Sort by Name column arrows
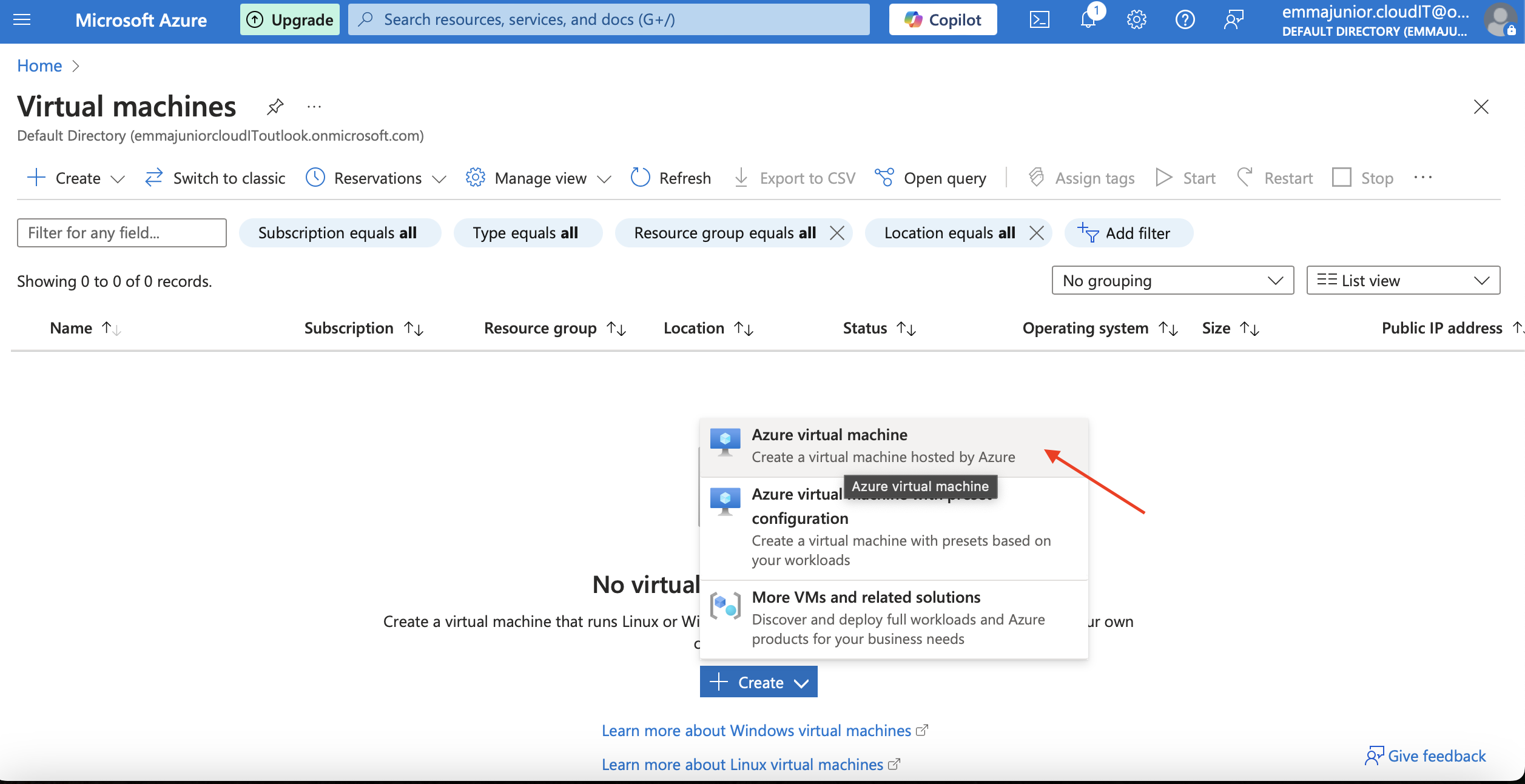Image resolution: width=1525 pixels, height=784 pixels. coord(112,329)
